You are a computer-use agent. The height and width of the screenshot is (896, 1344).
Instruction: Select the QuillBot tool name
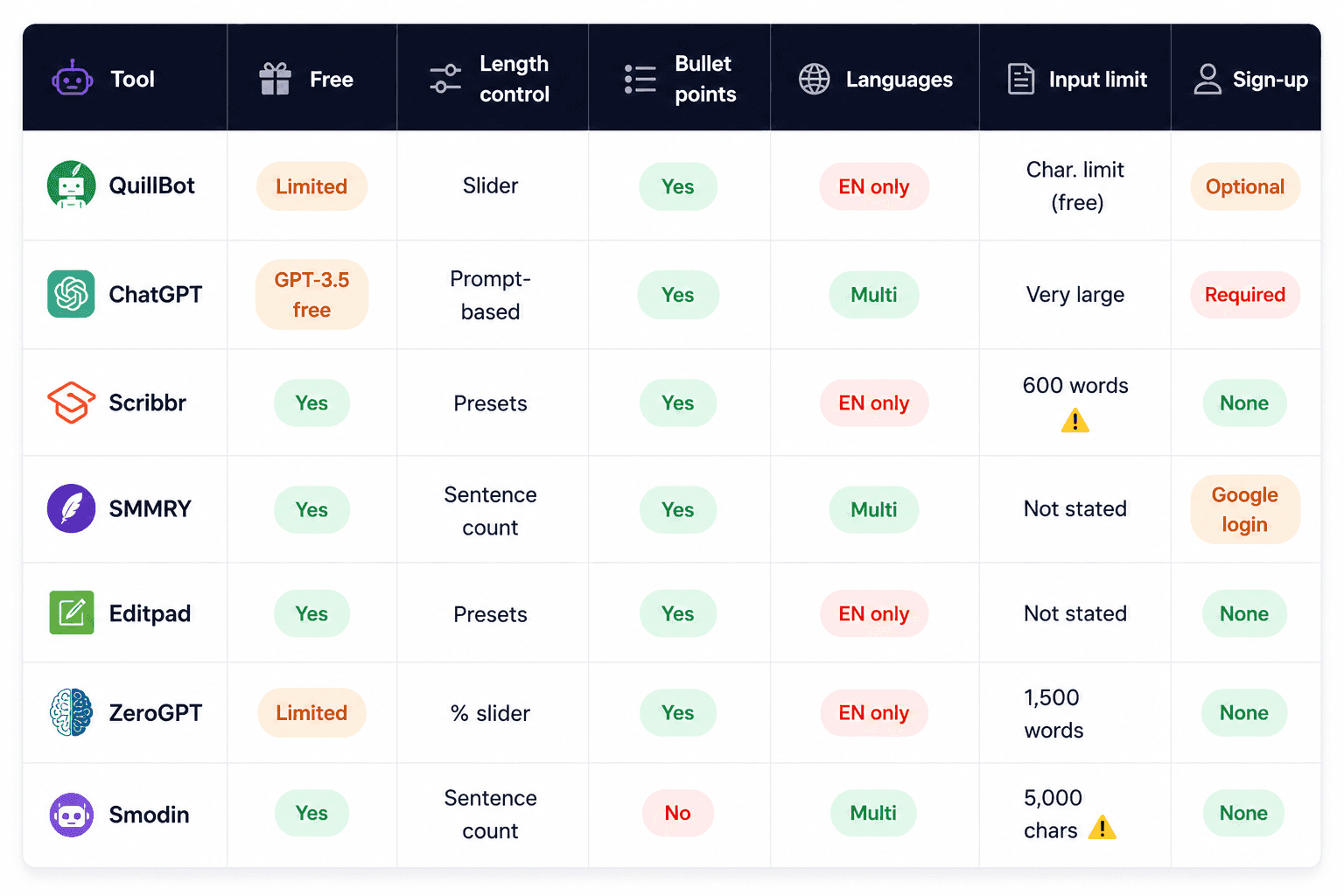click(151, 185)
